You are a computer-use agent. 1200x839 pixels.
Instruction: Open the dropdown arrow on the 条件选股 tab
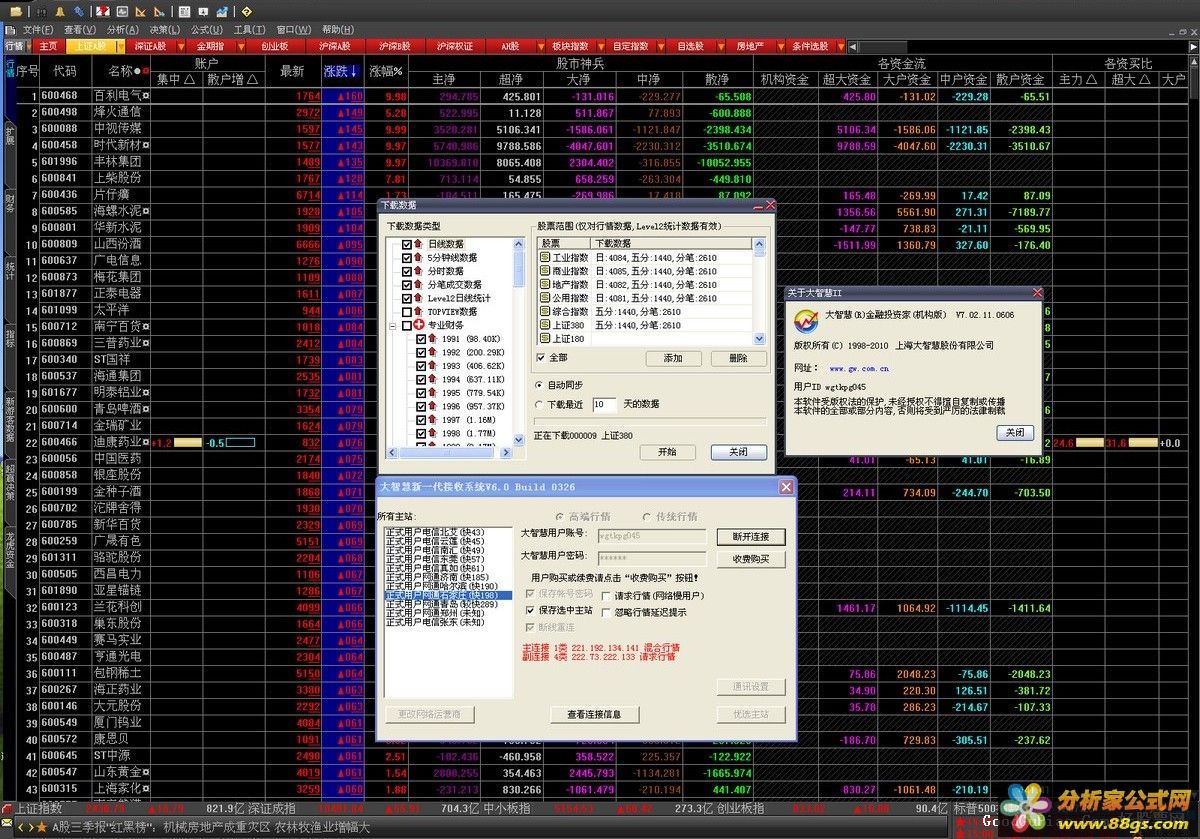pyautogui.click(x=840, y=46)
